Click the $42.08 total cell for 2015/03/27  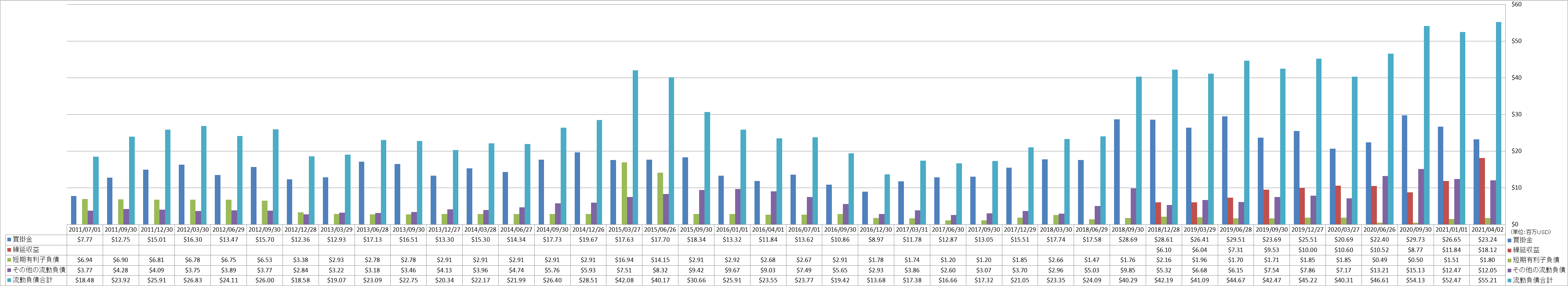point(624,280)
